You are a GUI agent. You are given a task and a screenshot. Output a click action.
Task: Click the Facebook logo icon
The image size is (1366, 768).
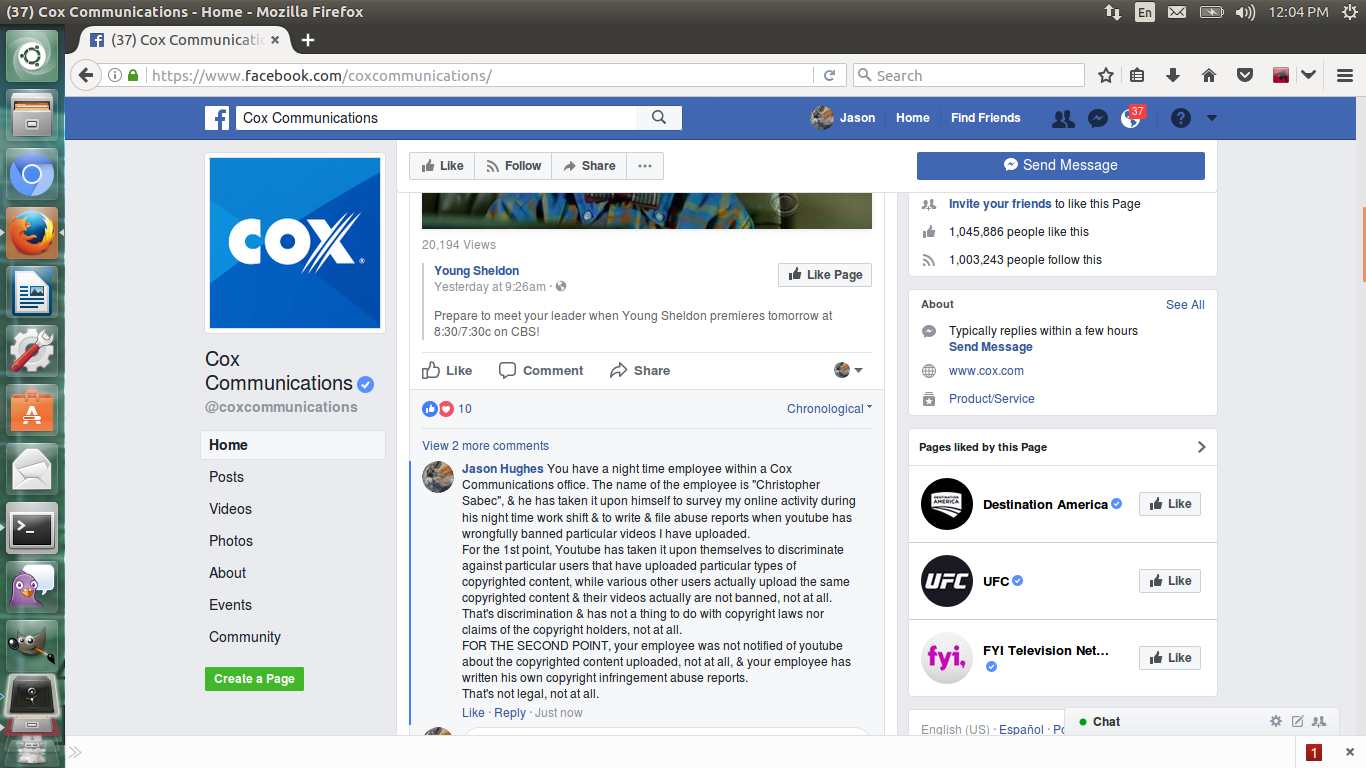pyautogui.click(x=217, y=118)
